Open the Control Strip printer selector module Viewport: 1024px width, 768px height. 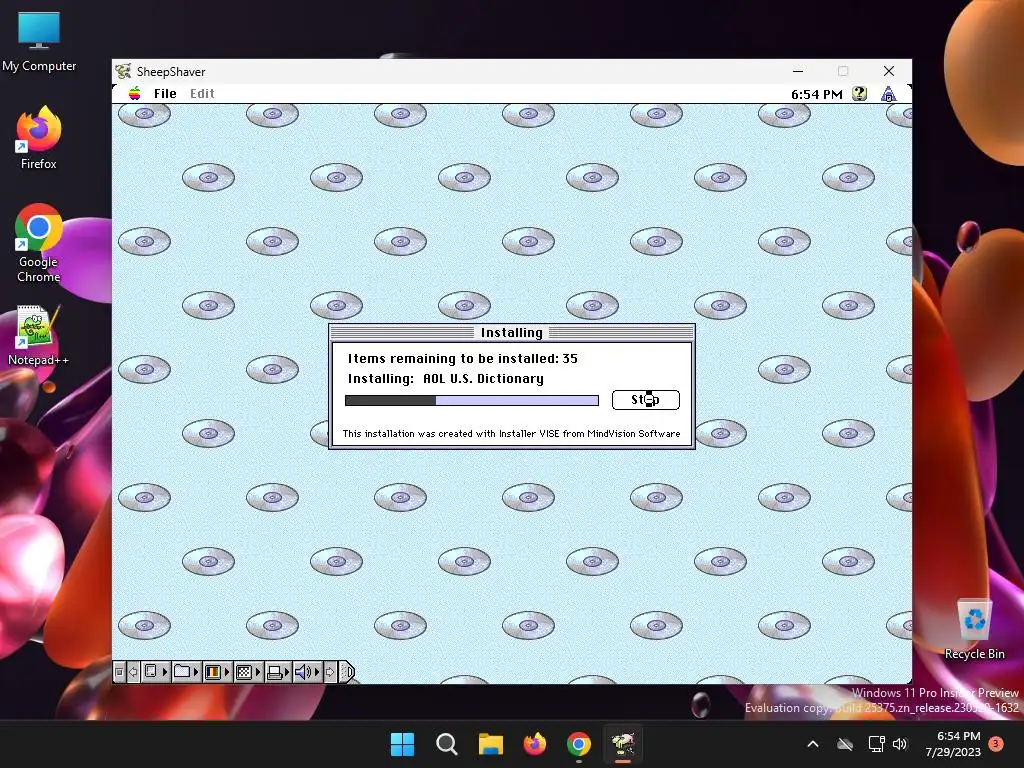click(274, 672)
